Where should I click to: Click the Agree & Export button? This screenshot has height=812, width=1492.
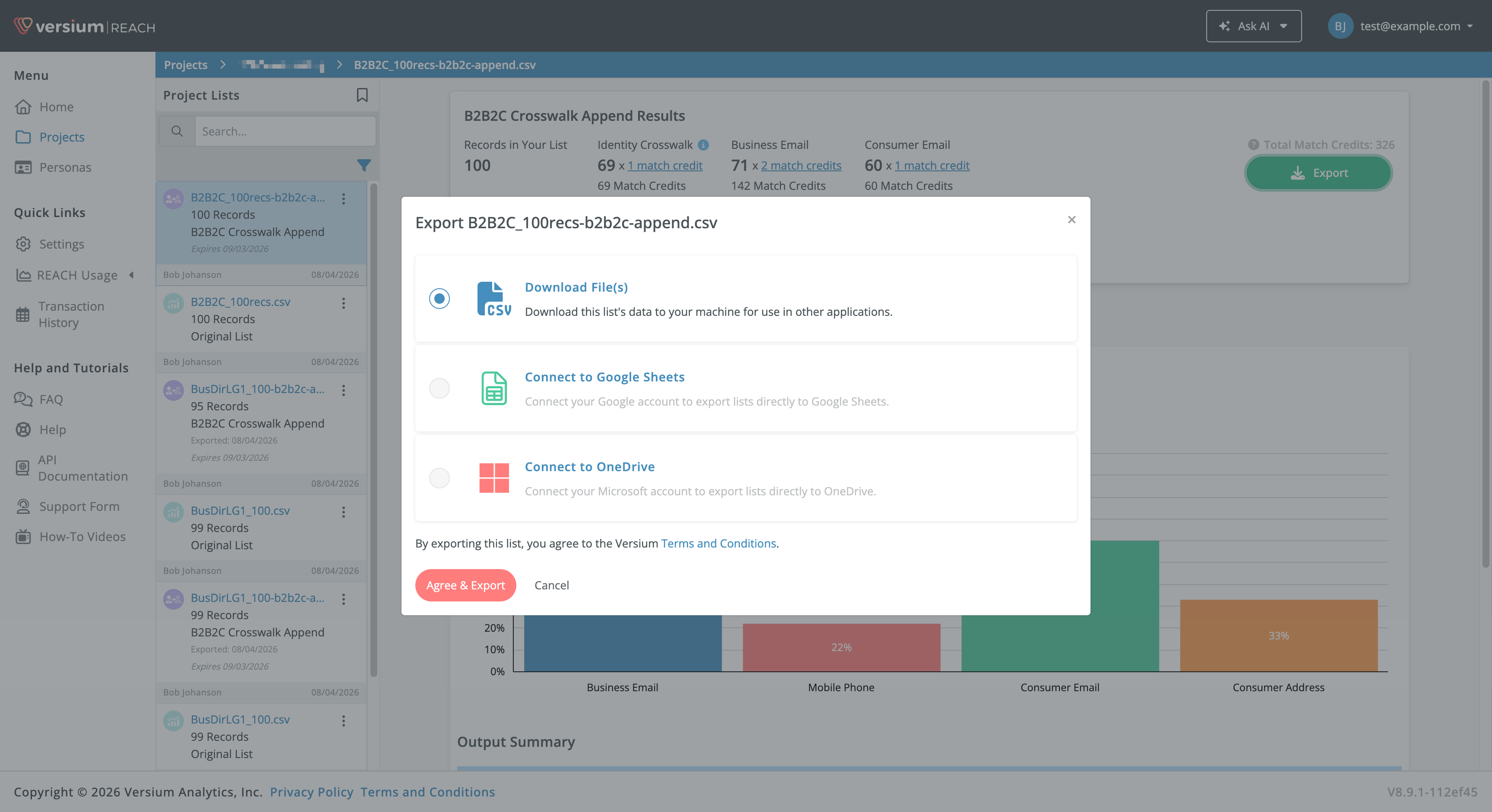tap(465, 585)
